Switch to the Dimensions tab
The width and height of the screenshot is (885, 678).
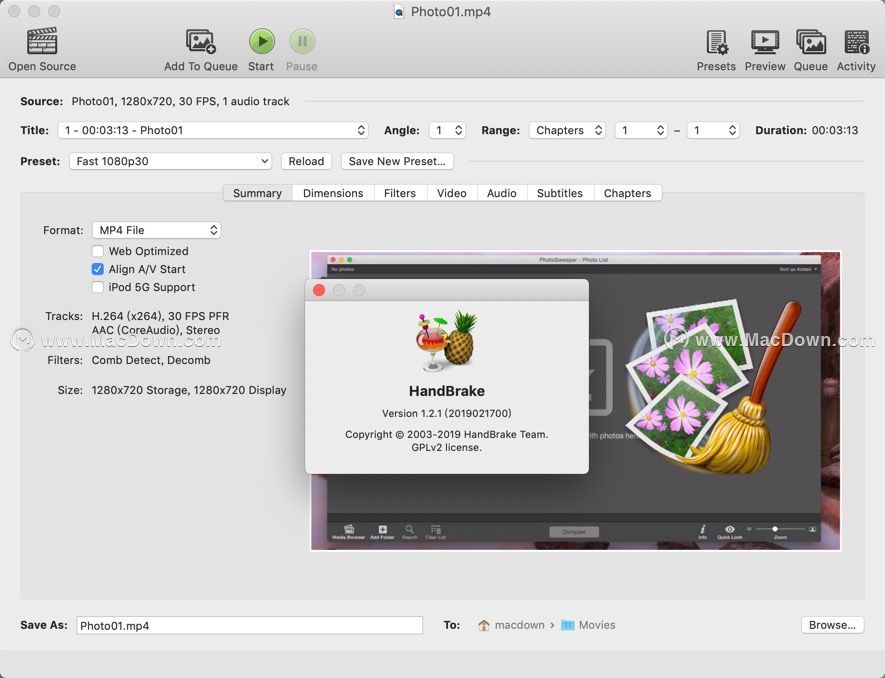(333, 193)
